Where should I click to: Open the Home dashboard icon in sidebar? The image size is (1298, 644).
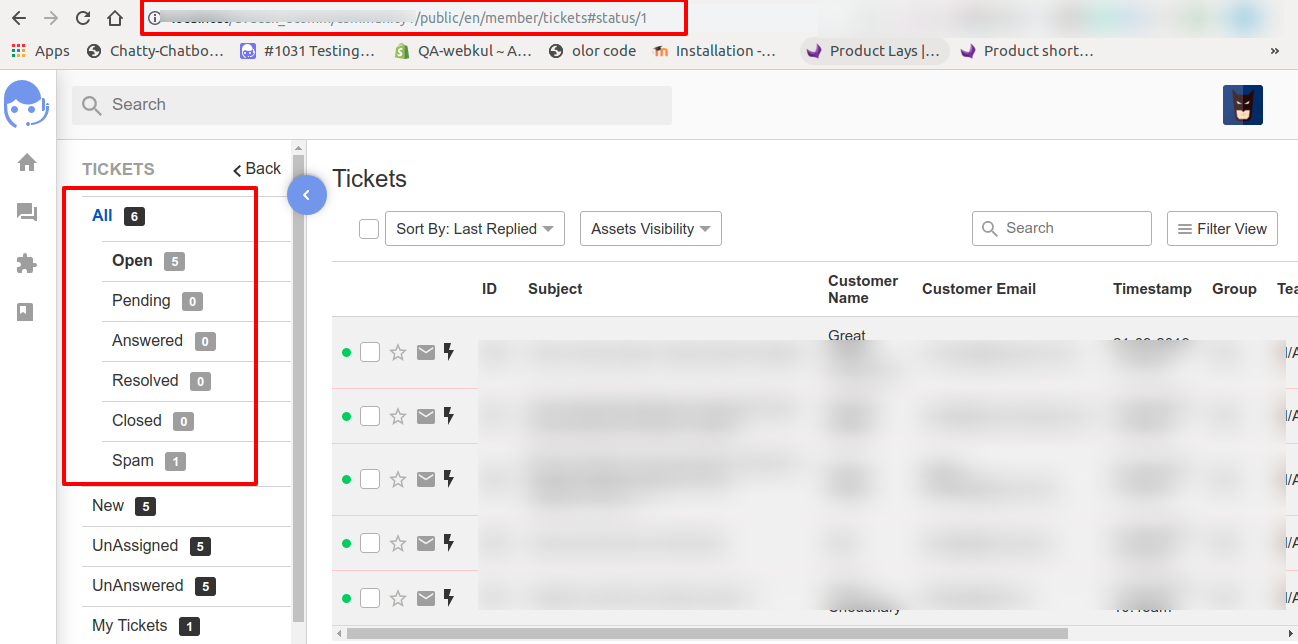point(27,162)
